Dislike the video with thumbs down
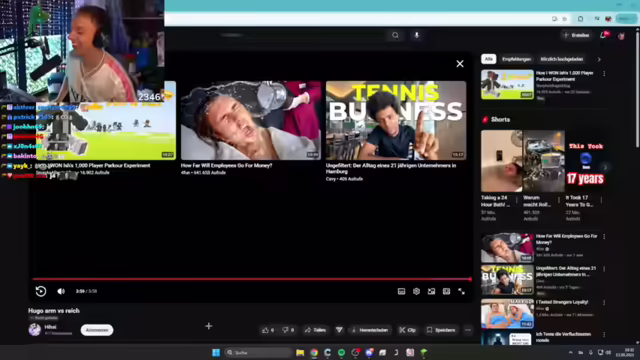 tap(288, 330)
